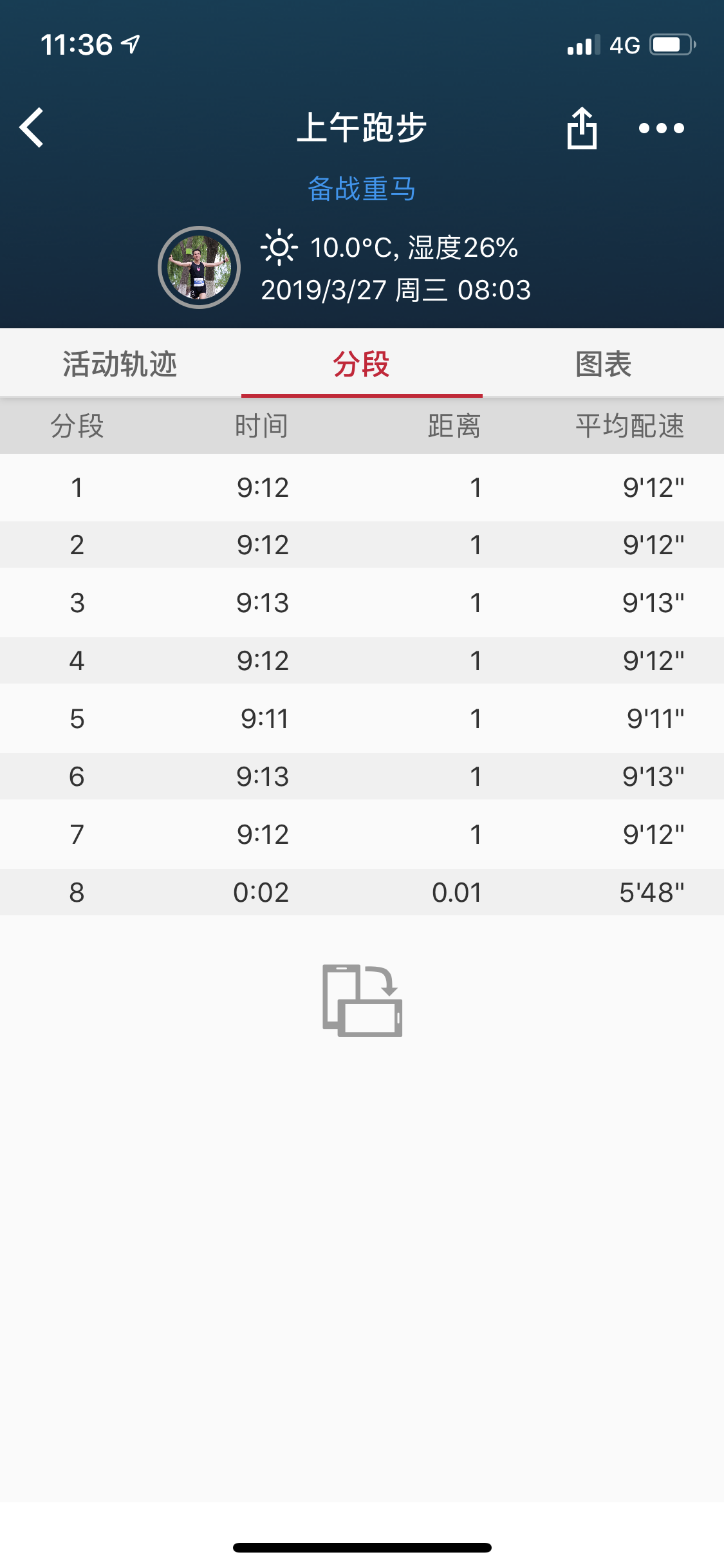Tap the 上午跑步 activity title
724x1568 pixels.
pyautogui.click(x=362, y=127)
